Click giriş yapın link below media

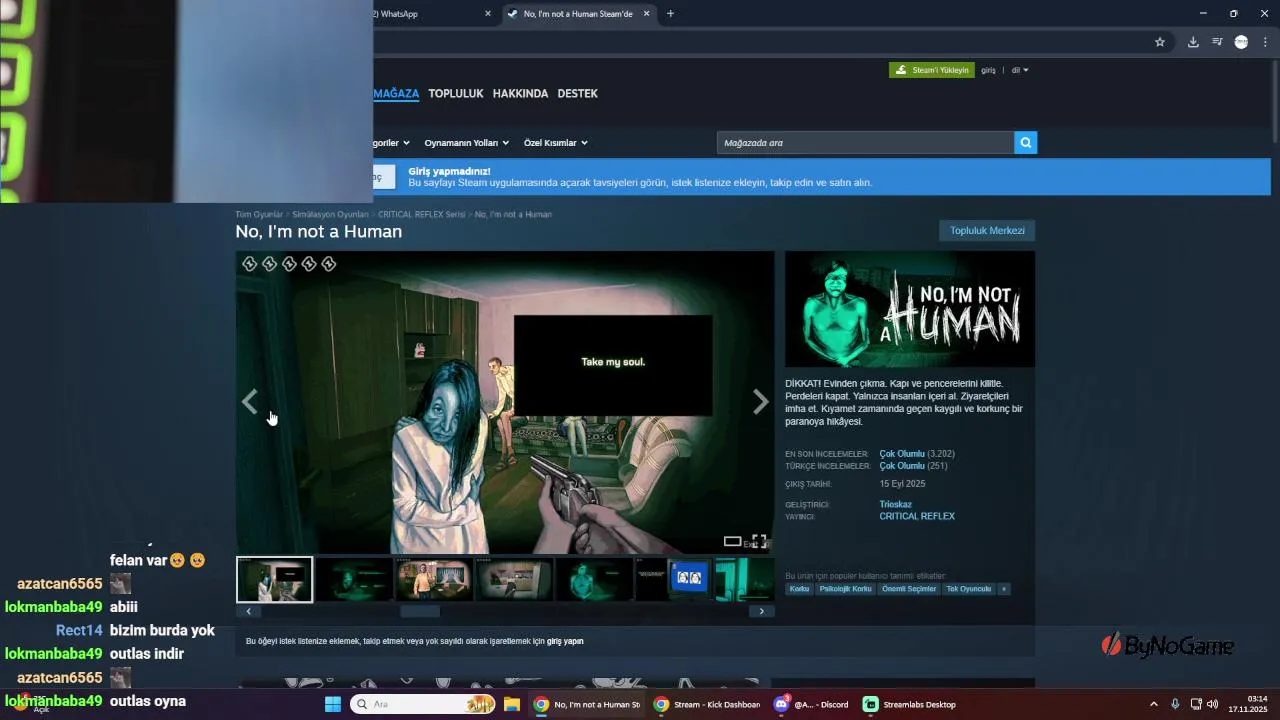pyautogui.click(x=565, y=641)
